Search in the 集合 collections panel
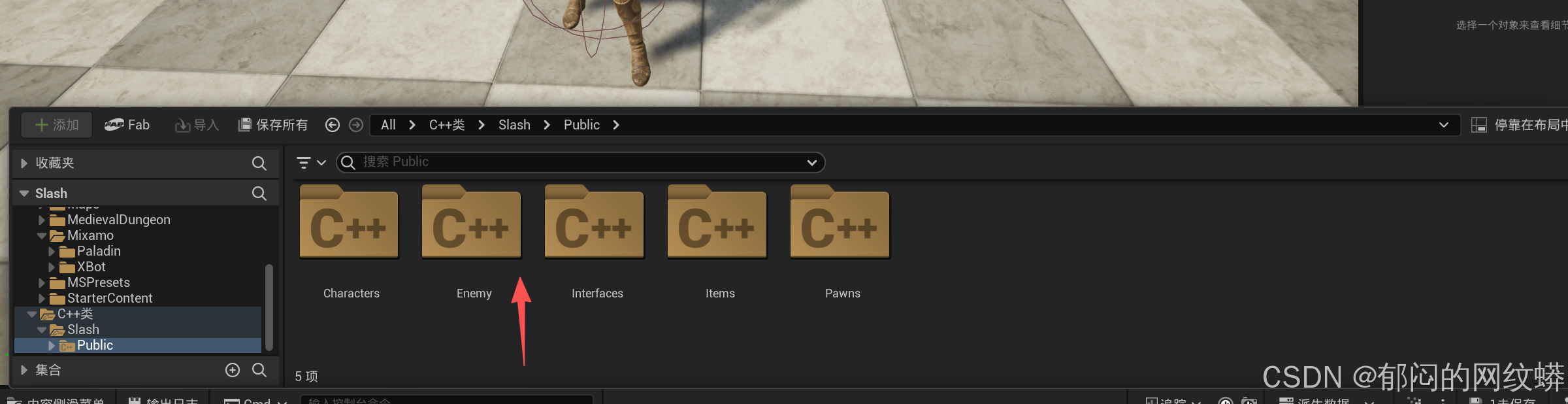 coord(259,370)
